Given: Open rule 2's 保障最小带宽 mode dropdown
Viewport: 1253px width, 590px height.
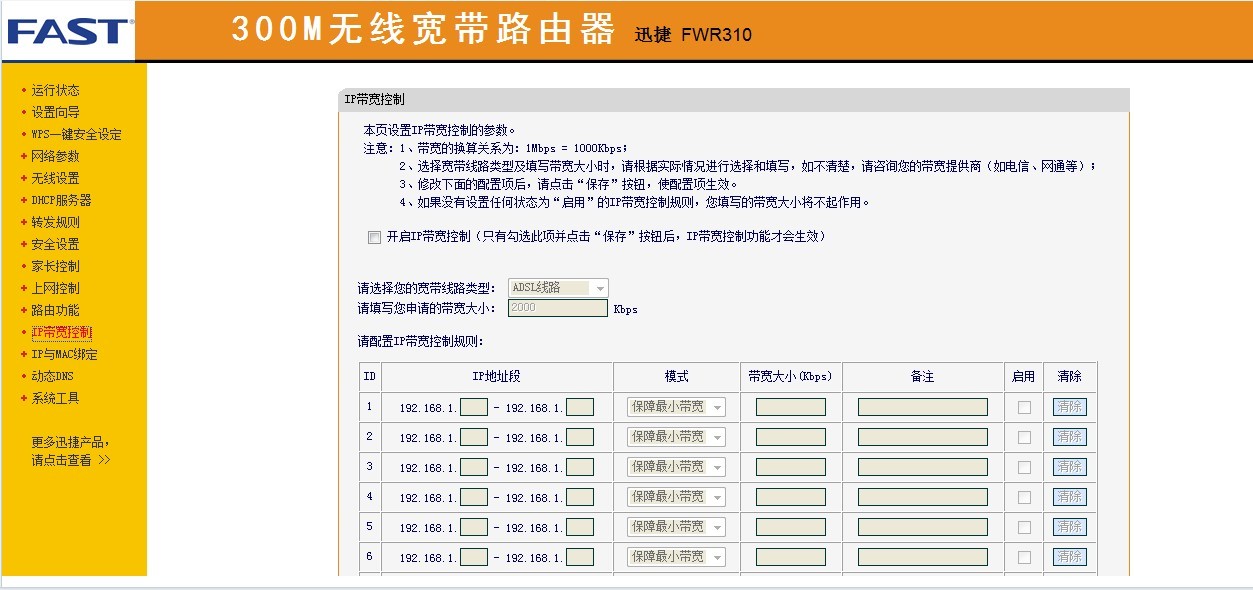Looking at the screenshot, I should point(676,436).
